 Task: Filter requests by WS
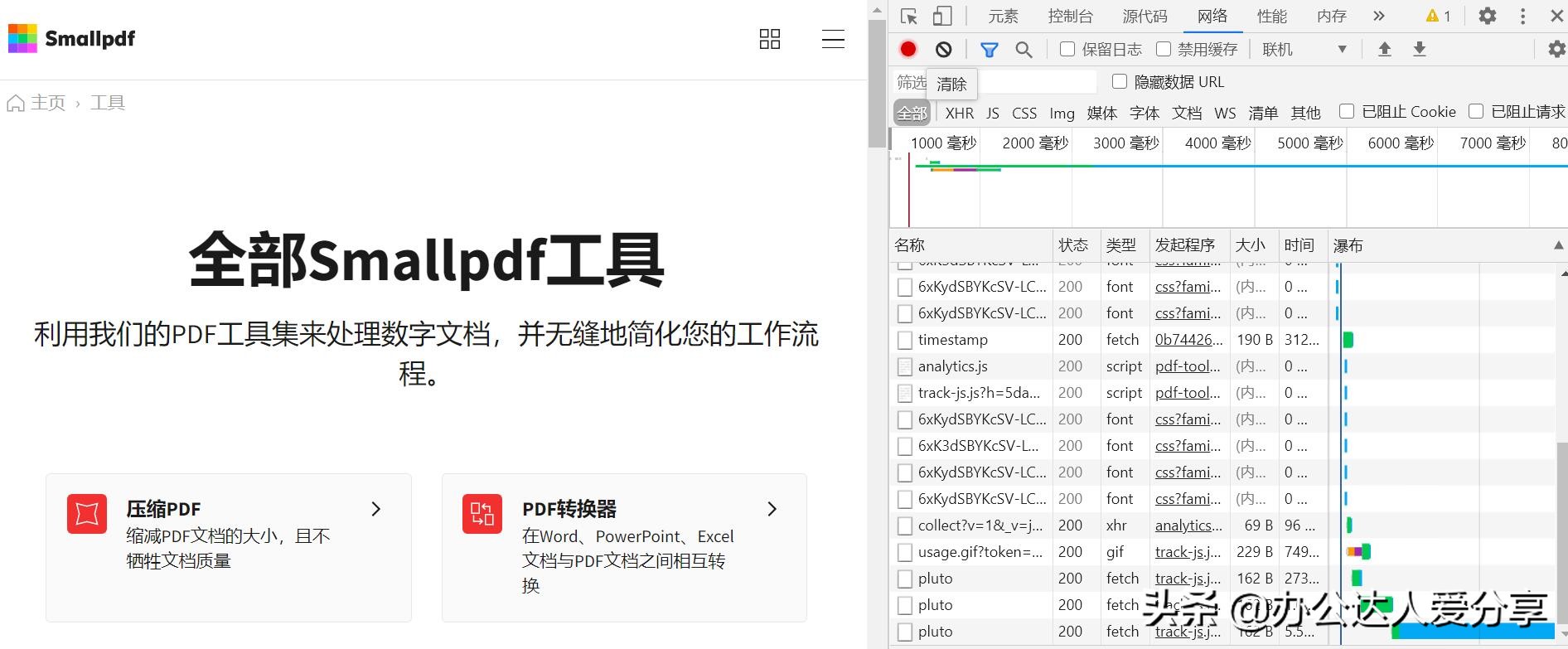coord(1225,113)
